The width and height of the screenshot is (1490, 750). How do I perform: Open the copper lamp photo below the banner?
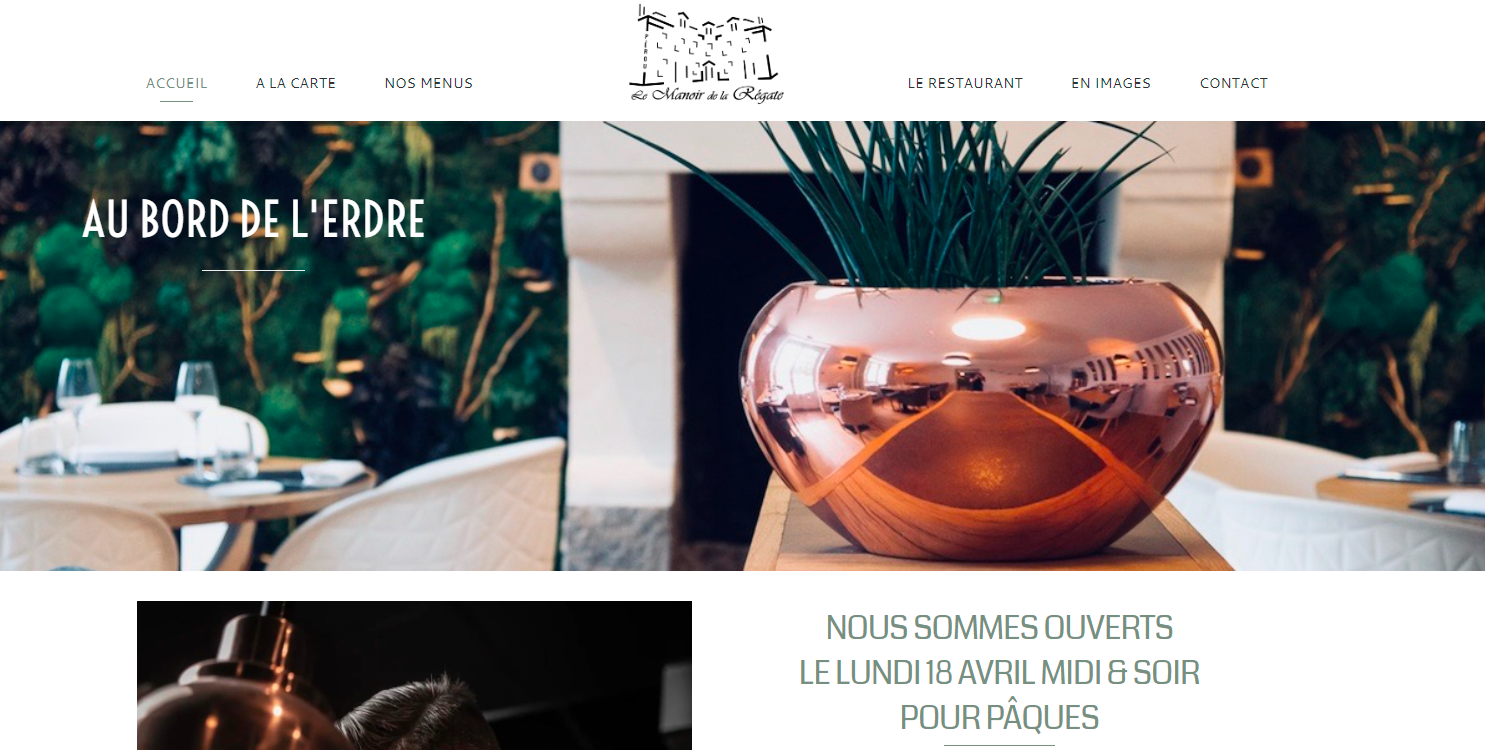click(414, 675)
